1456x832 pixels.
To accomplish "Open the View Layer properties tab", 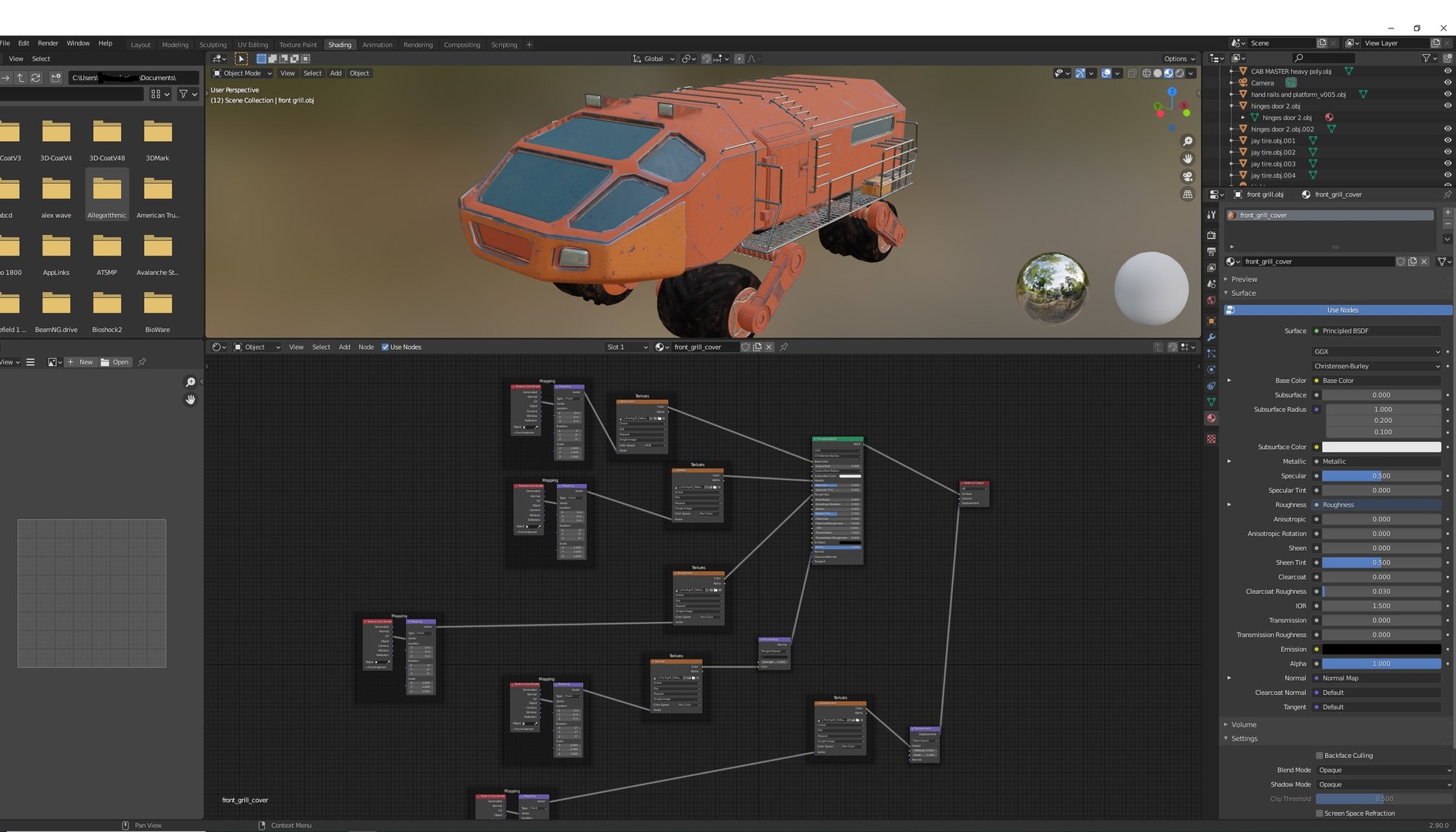I will pyautogui.click(x=1212, y=268).
